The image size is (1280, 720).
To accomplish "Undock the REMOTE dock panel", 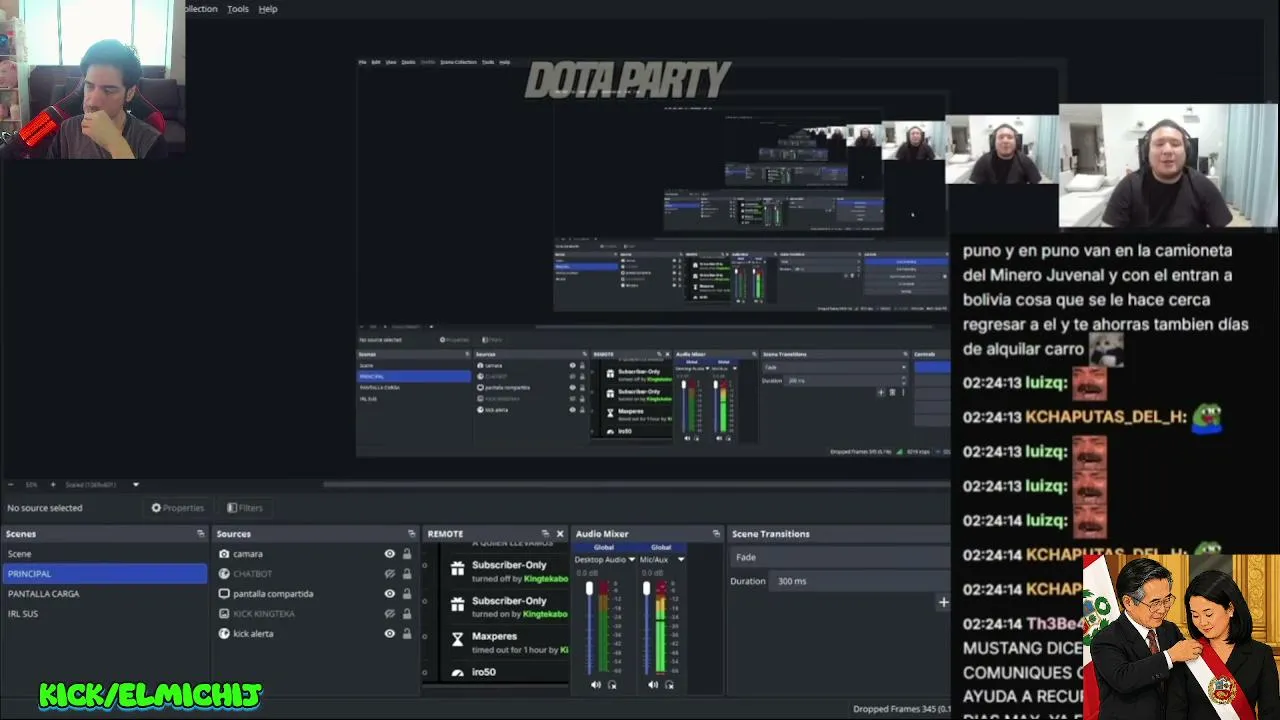I will pos(545,534).
